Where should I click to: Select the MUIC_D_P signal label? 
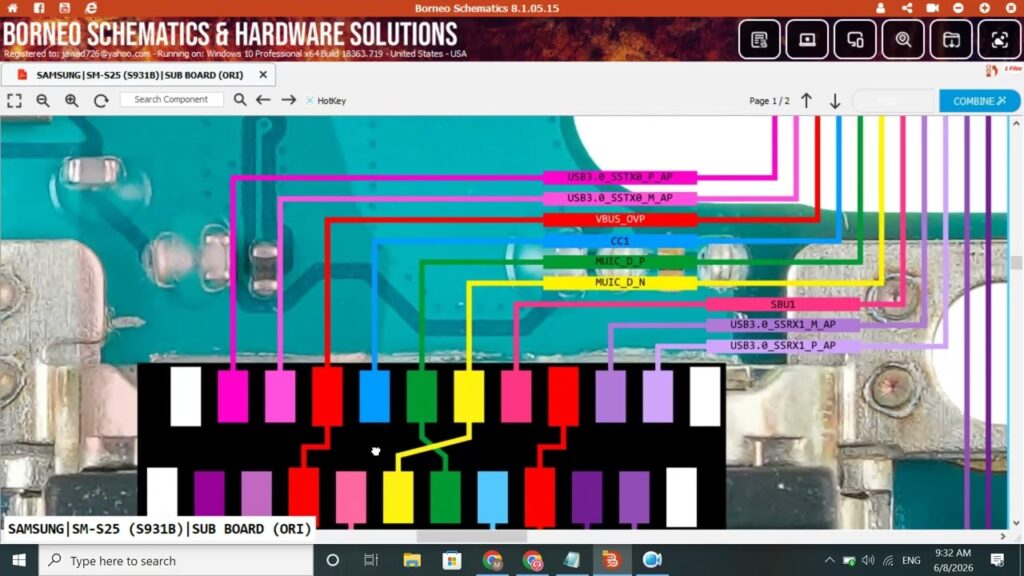point(620,261)
